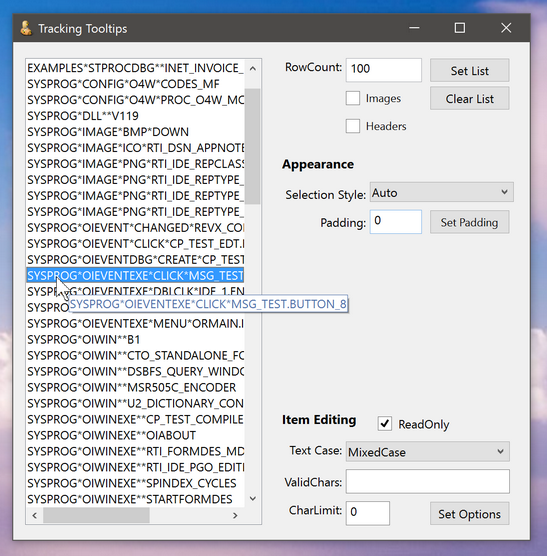Minimize the Tracking Tooltips window
This screenshot has width=547, height=556.
coord(414,28)
